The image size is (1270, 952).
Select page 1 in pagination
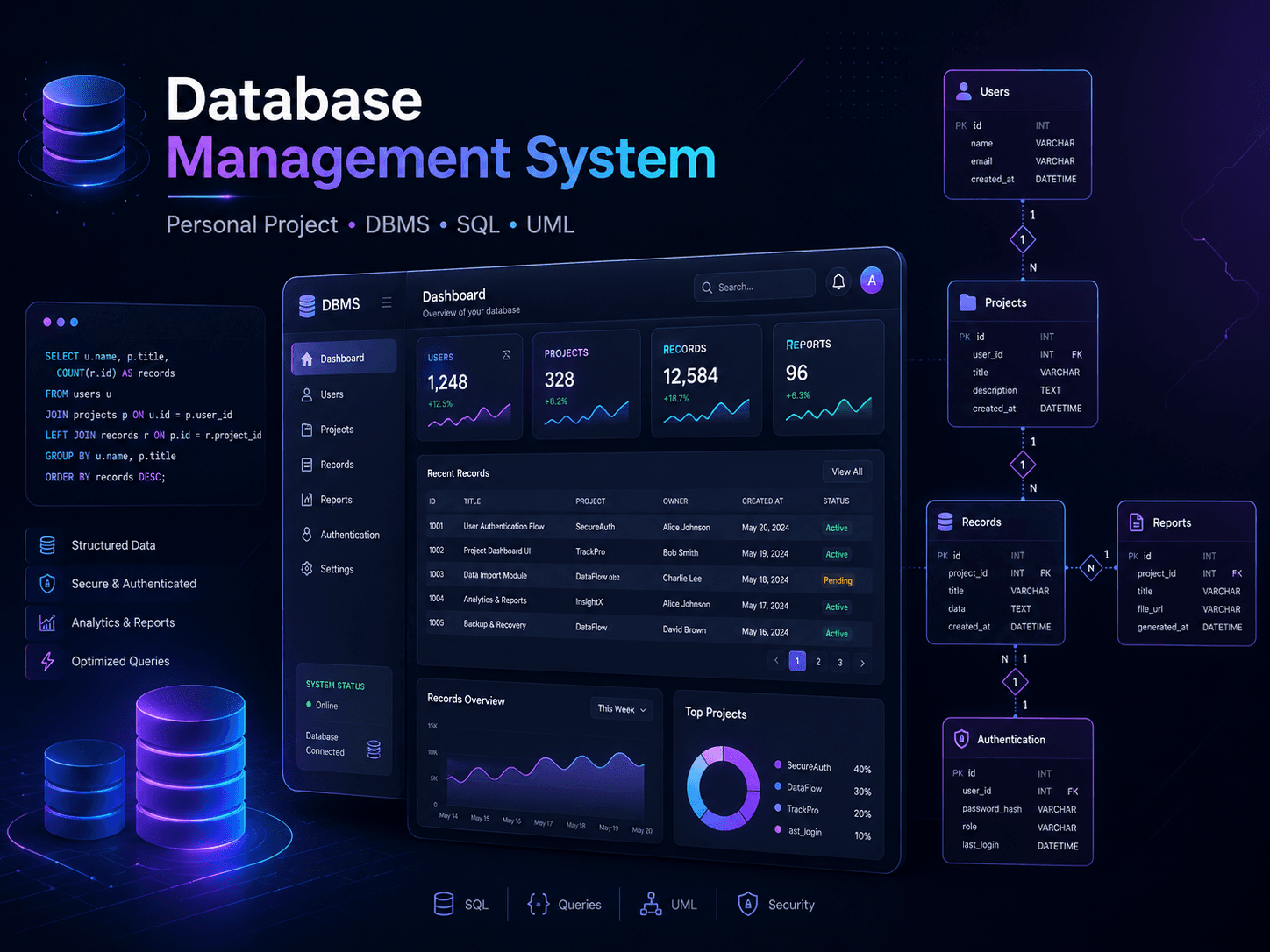(797, 661)
